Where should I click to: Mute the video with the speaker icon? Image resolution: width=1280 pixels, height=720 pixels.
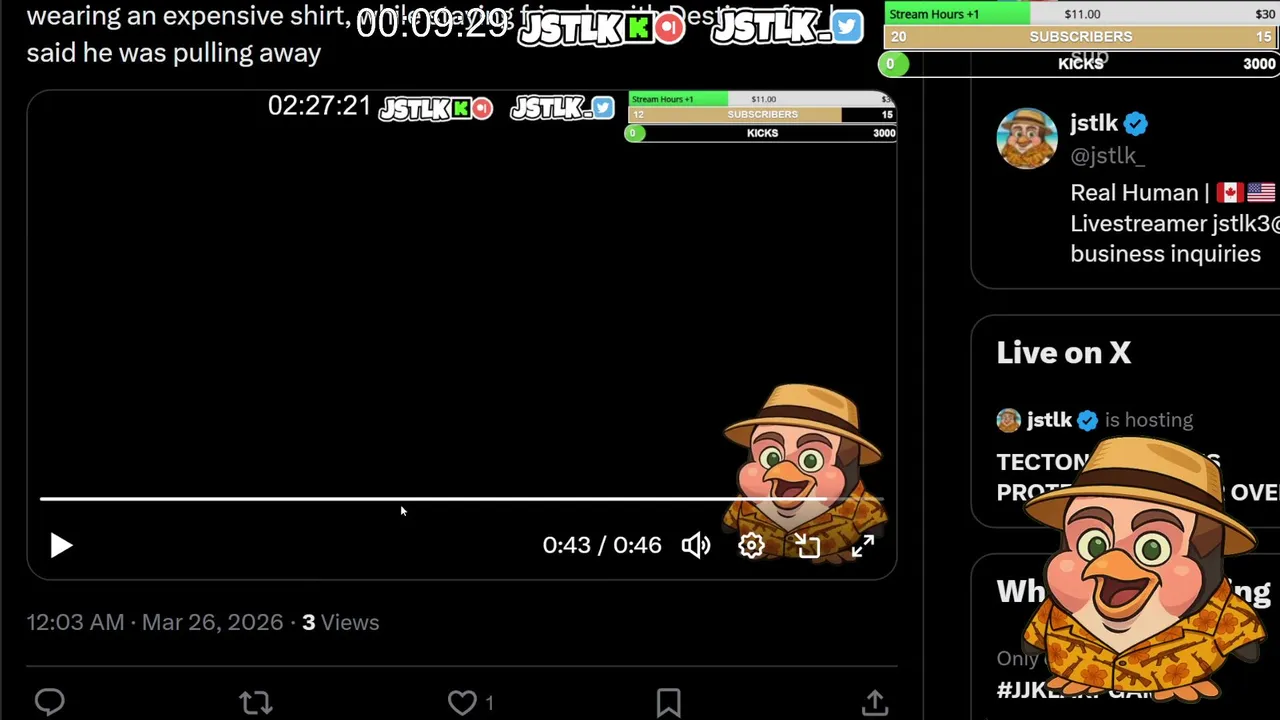click(696, 545)
